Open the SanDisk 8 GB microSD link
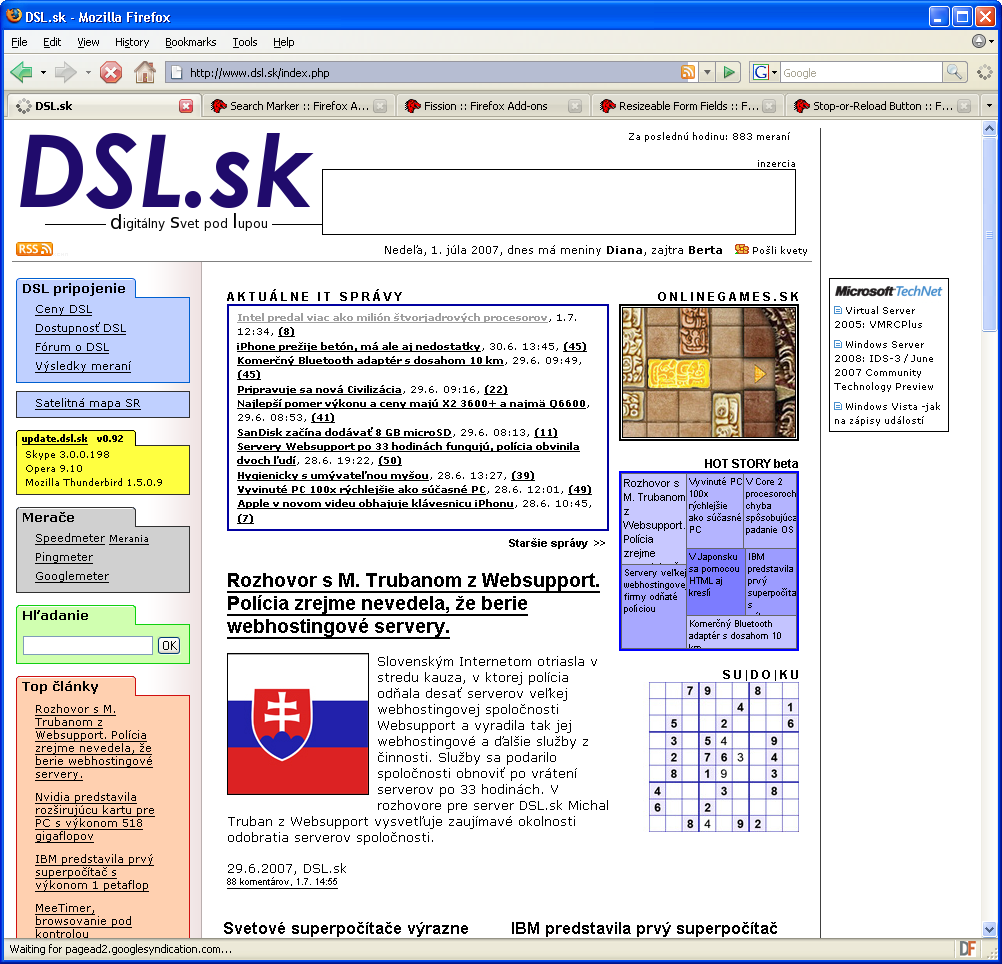This screenshot has height=964, width=1002. click(344, 432)
